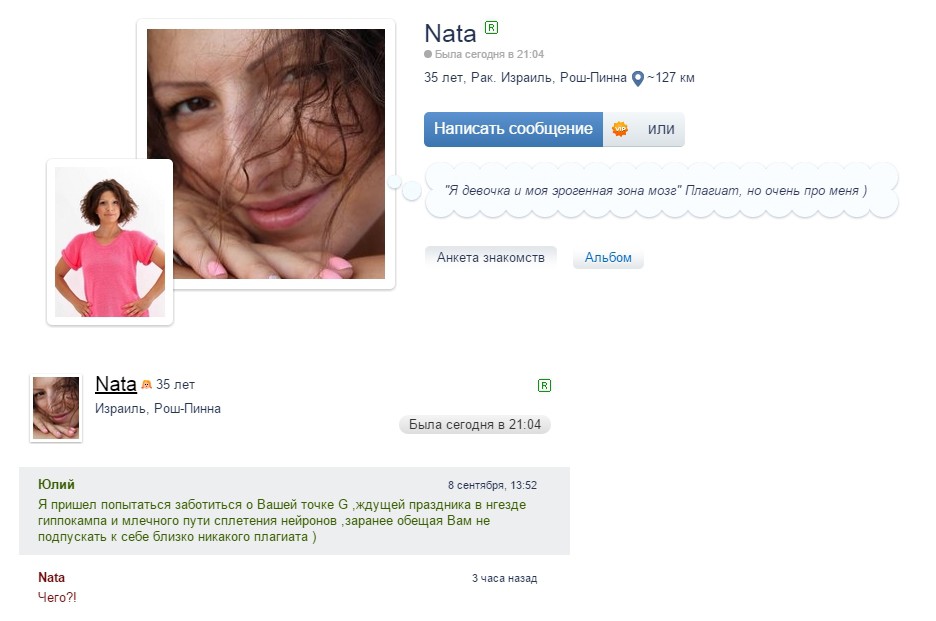Click the green R badge in the message header
The width and height of the screenshot is (936, 621).
544,385
